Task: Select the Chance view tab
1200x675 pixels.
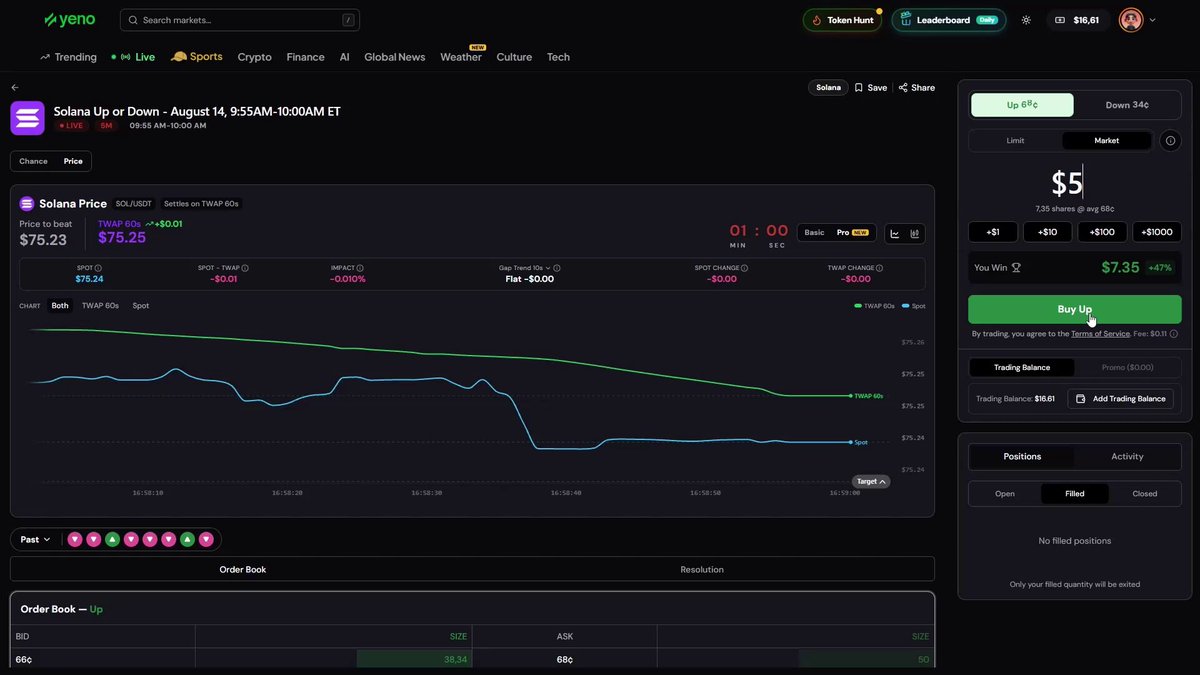Action: point(33,161)
